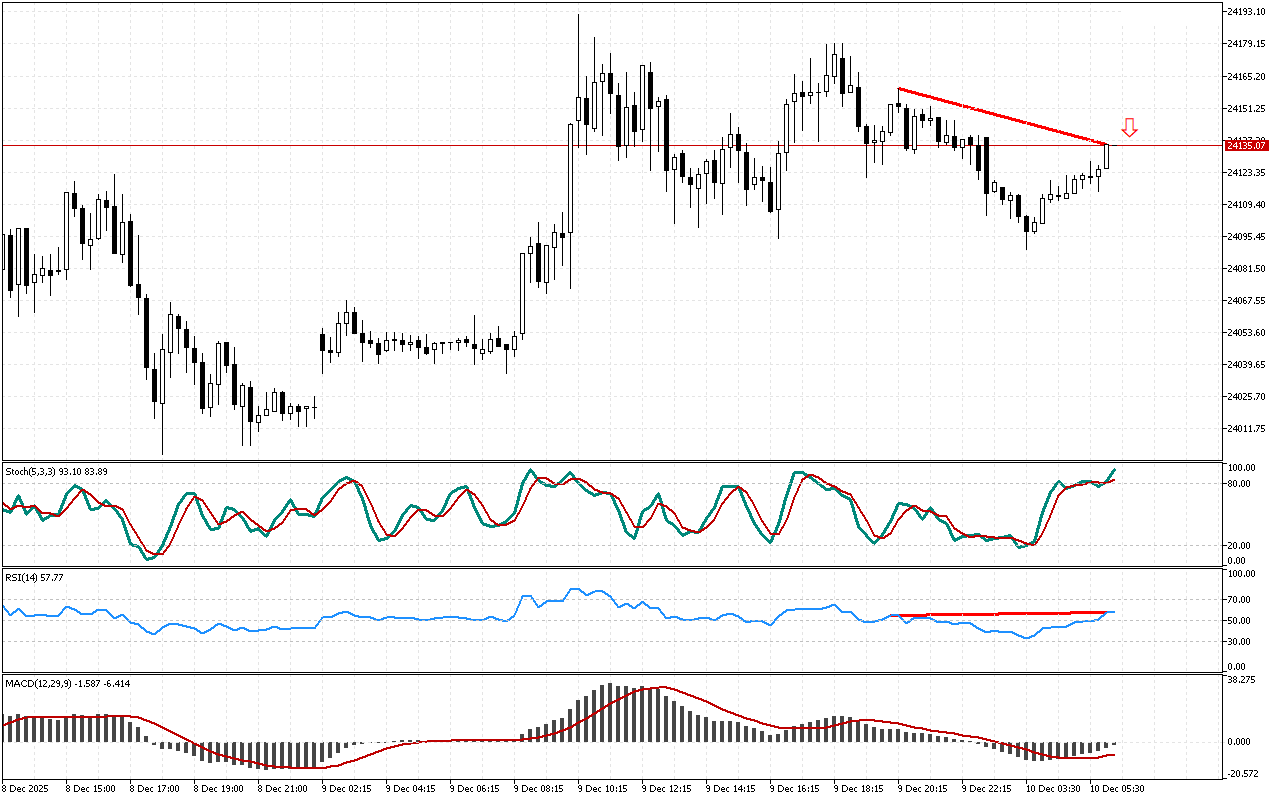Click the 10 Dec 05:30 time label

[1116, 788]
